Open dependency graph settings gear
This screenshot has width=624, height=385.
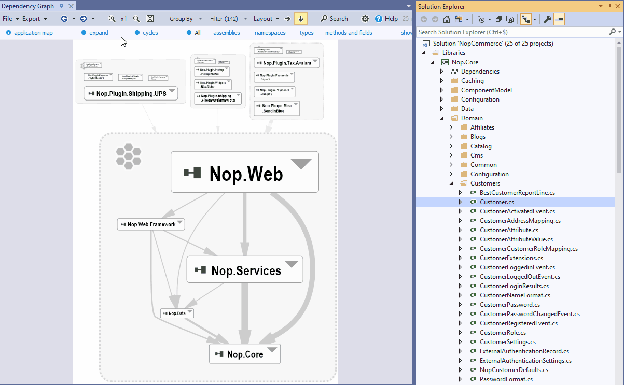pyautogui.click(x=365, y=19)
